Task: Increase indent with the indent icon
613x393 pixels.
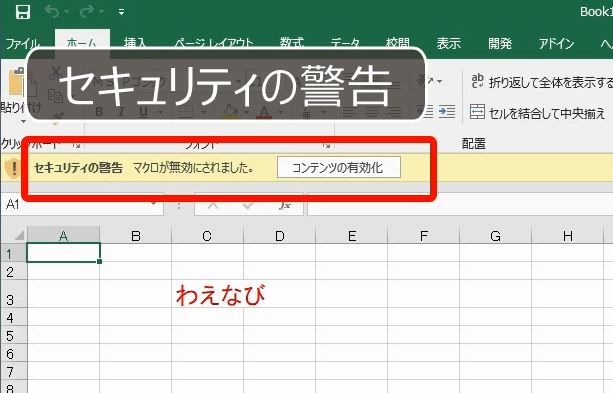Action: 446,112
